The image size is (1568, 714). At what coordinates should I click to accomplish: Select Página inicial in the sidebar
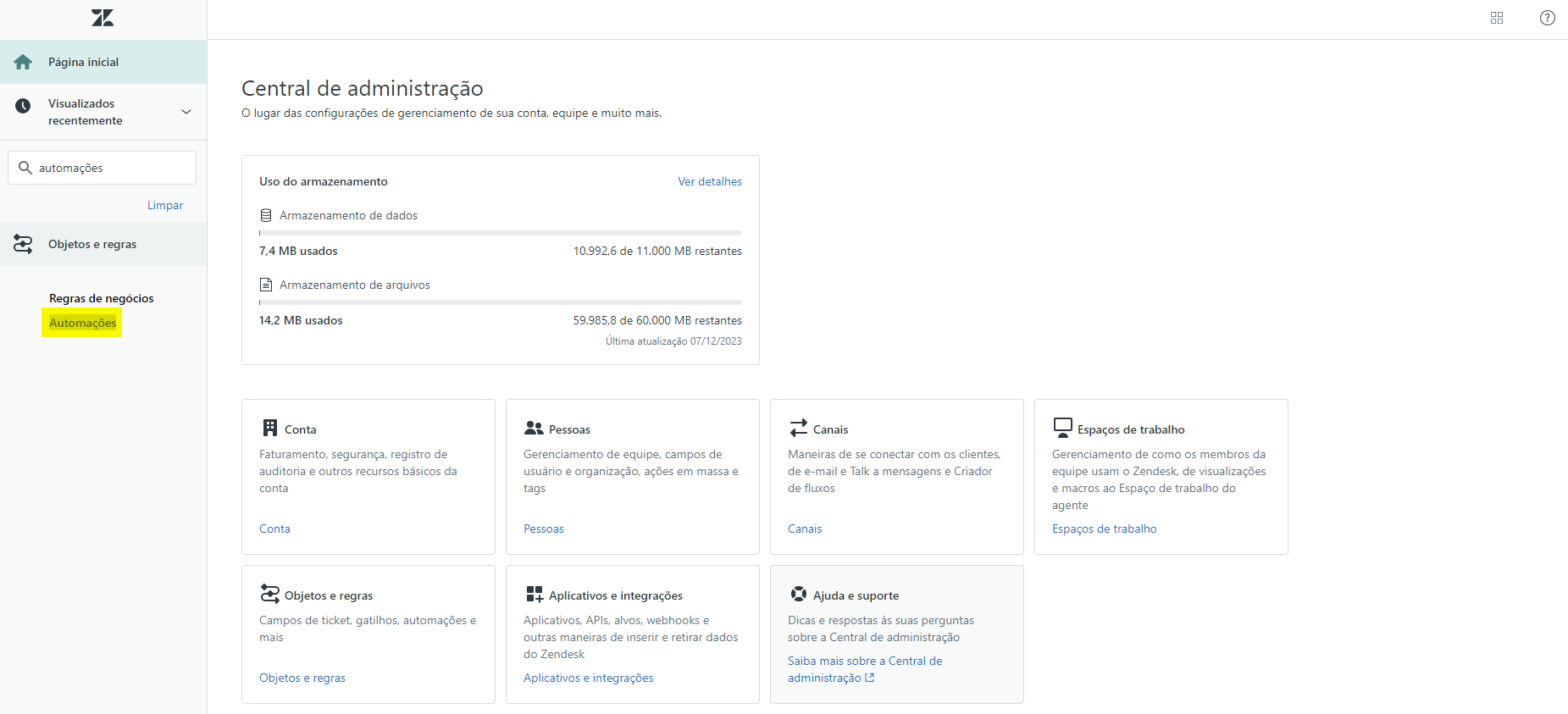point(83,62)
